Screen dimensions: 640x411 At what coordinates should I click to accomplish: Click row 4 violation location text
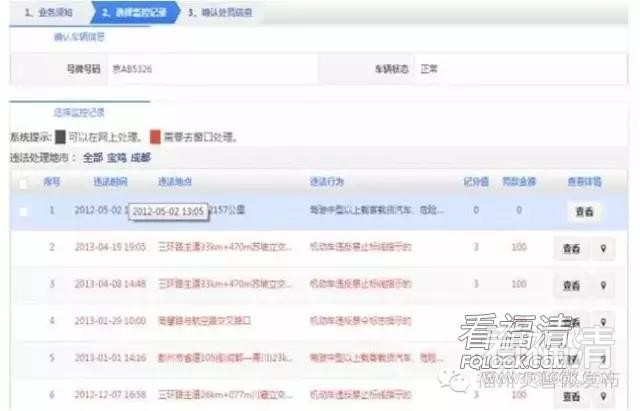coord(204,321)
